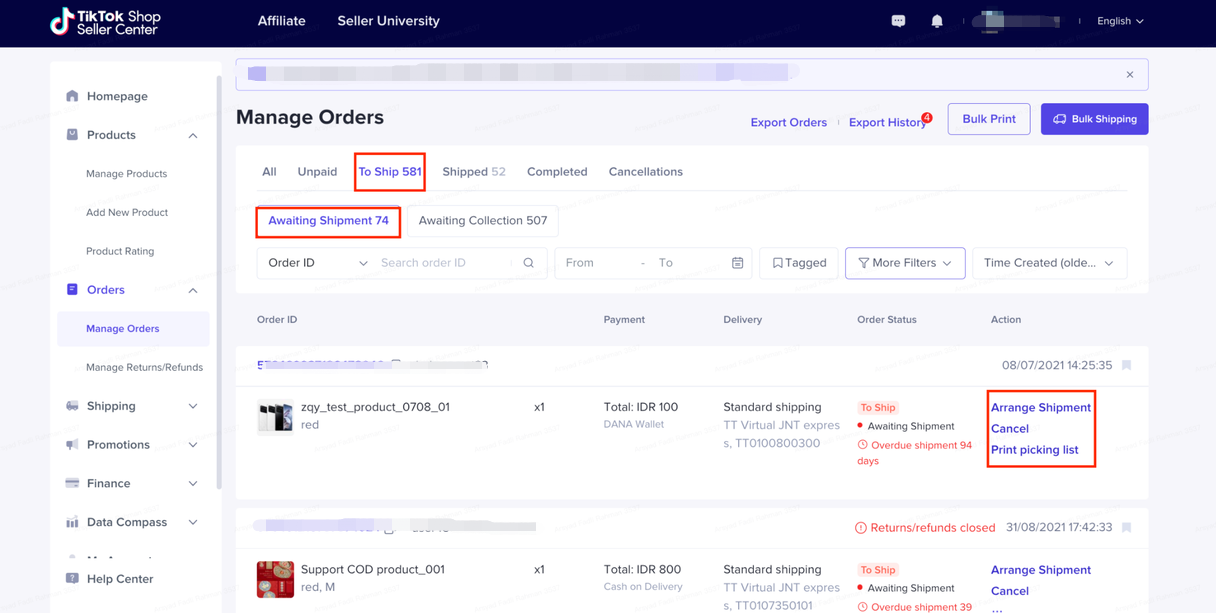The height and width of the screenshot is (613, 1216).
Task: Open the chat messages icon in header
Action: point(898,21)
